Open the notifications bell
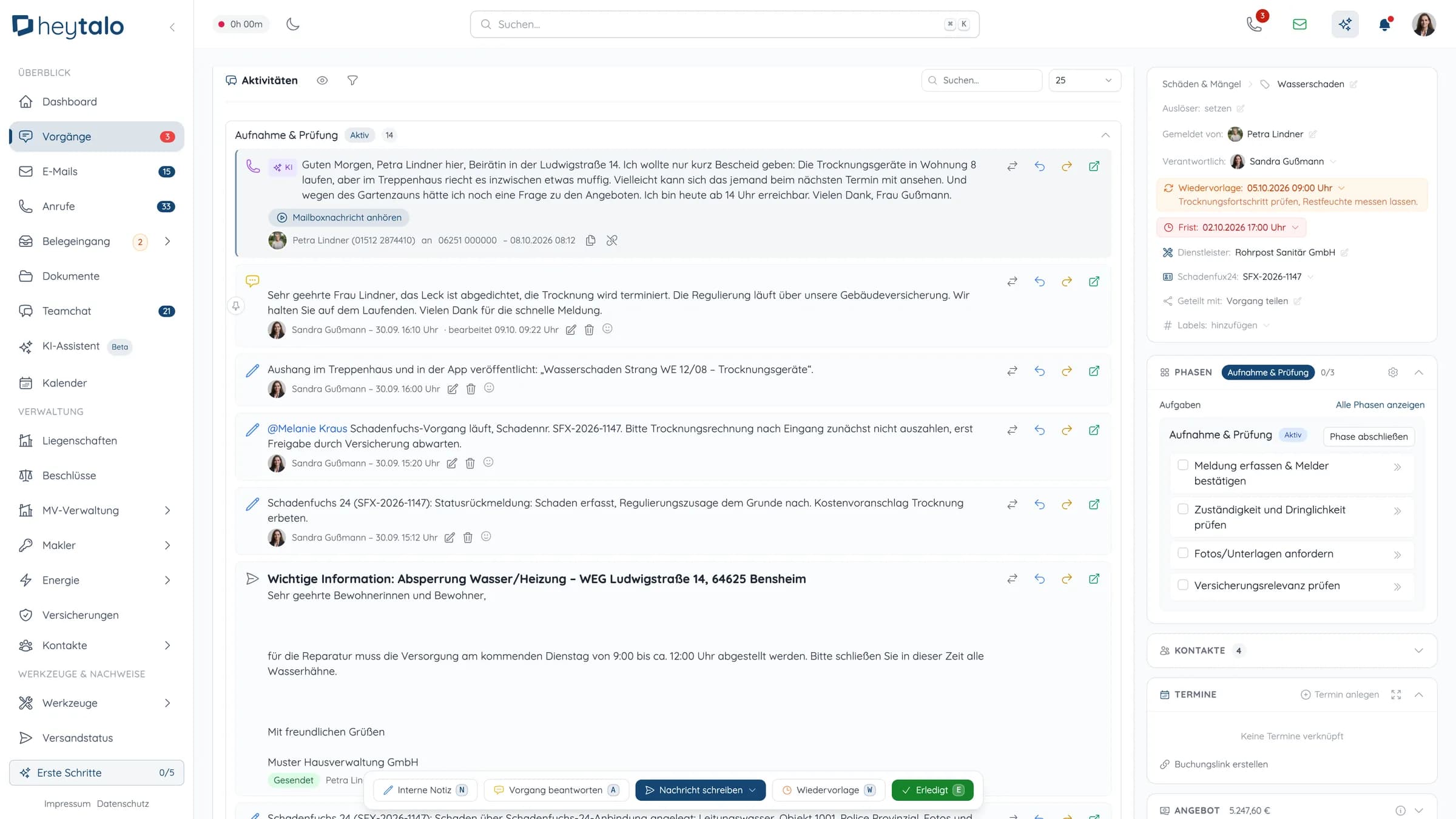Viewport: 1456px width, 819px height. pos(1385,24)
